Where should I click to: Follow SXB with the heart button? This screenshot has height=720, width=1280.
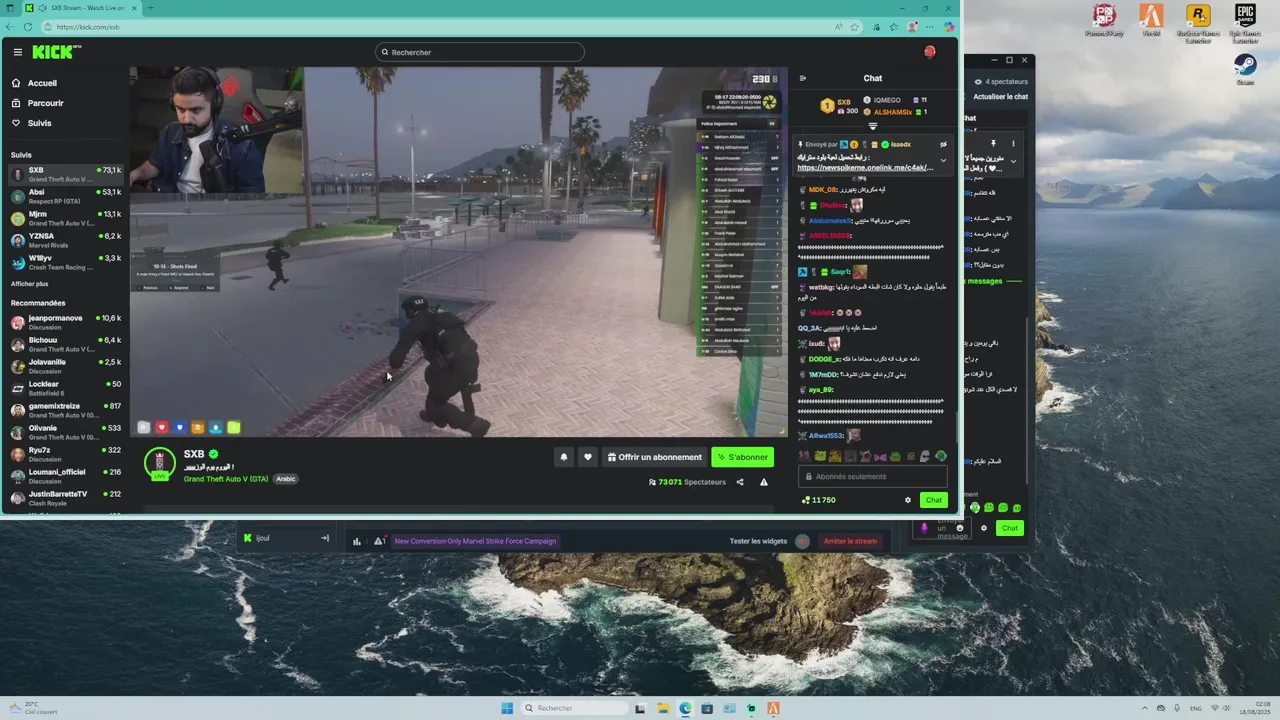point(588,457)
